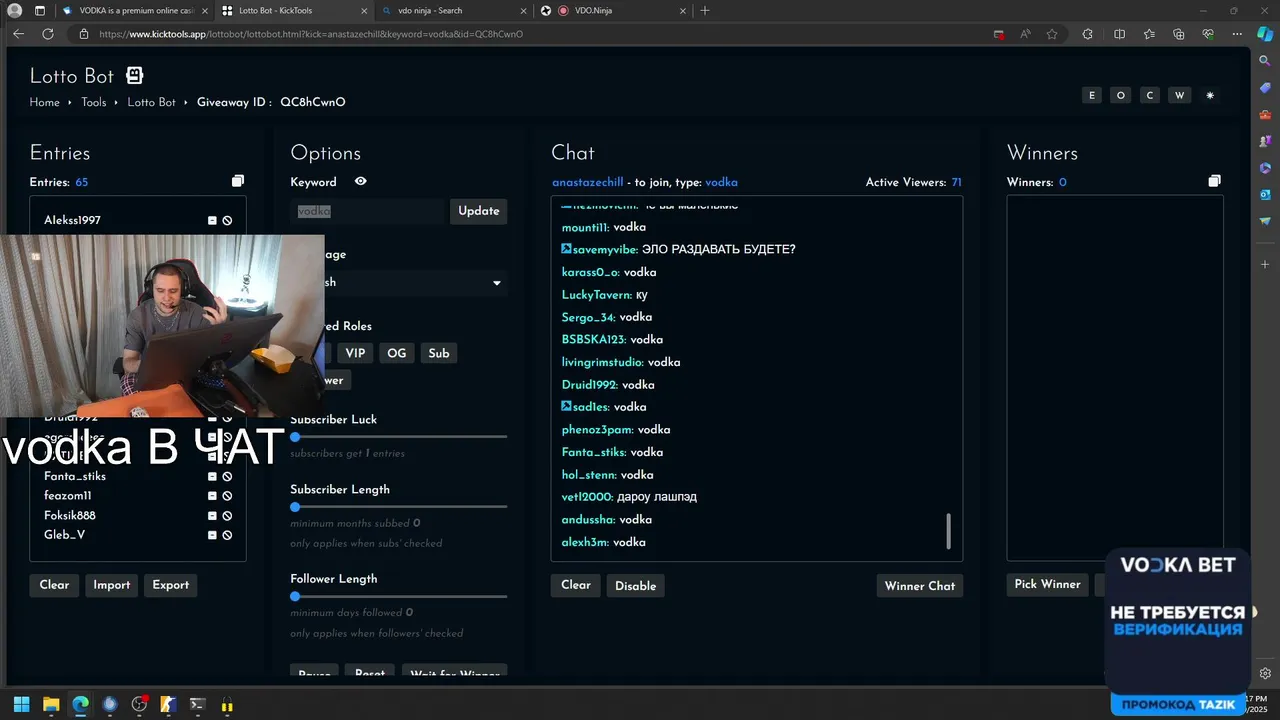Toggle the C panel button
The height and width of the screenshot is (720, 1280).
(1150, 95)
